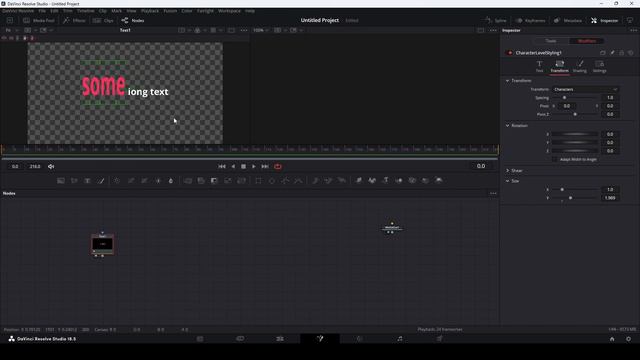
Task: Click the Pivot X value field
Action: click(567, 106)
